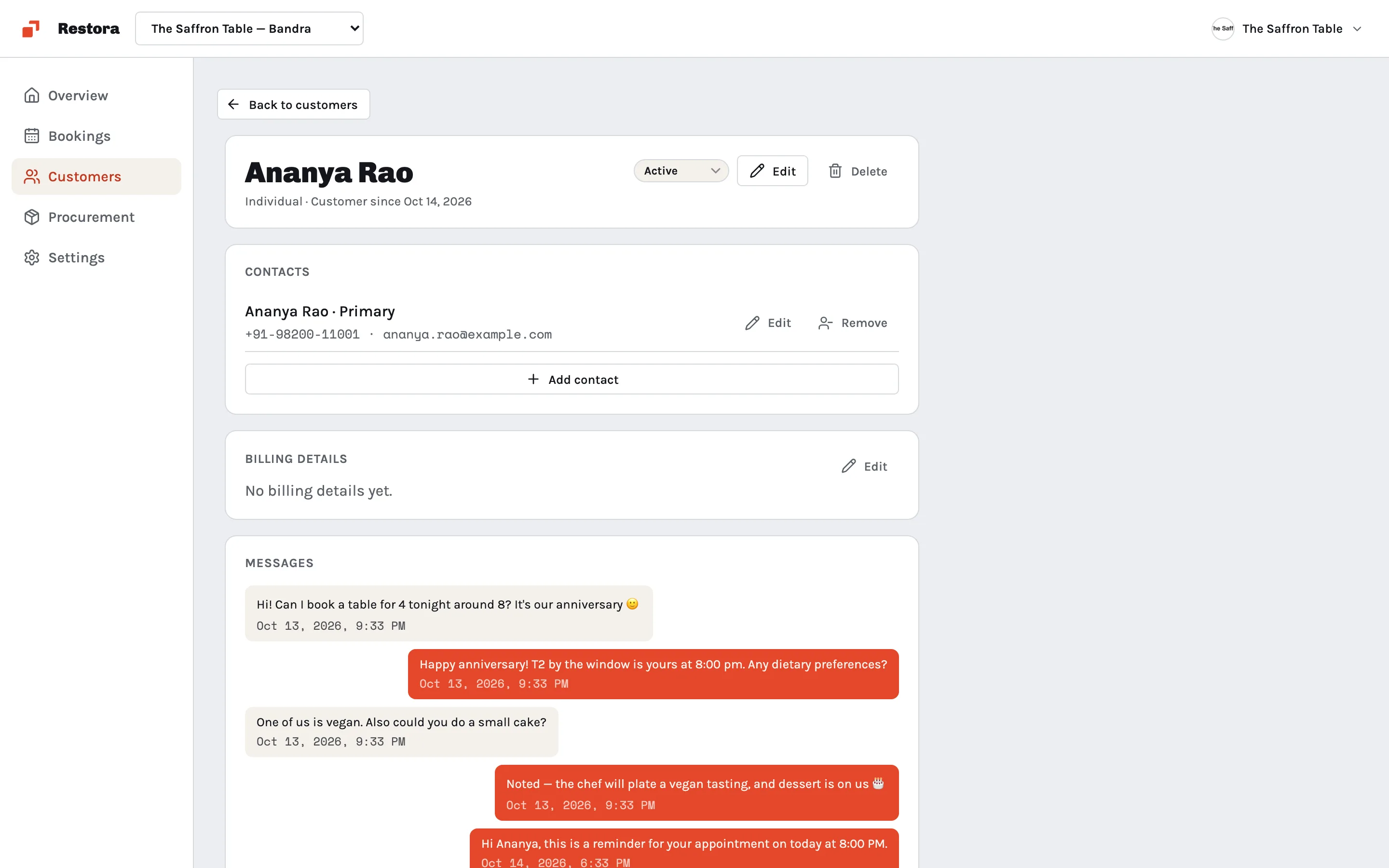This screenshot has height=868, width=1389.
Task: Click the back arrow icon
Action: pos(233,105)
